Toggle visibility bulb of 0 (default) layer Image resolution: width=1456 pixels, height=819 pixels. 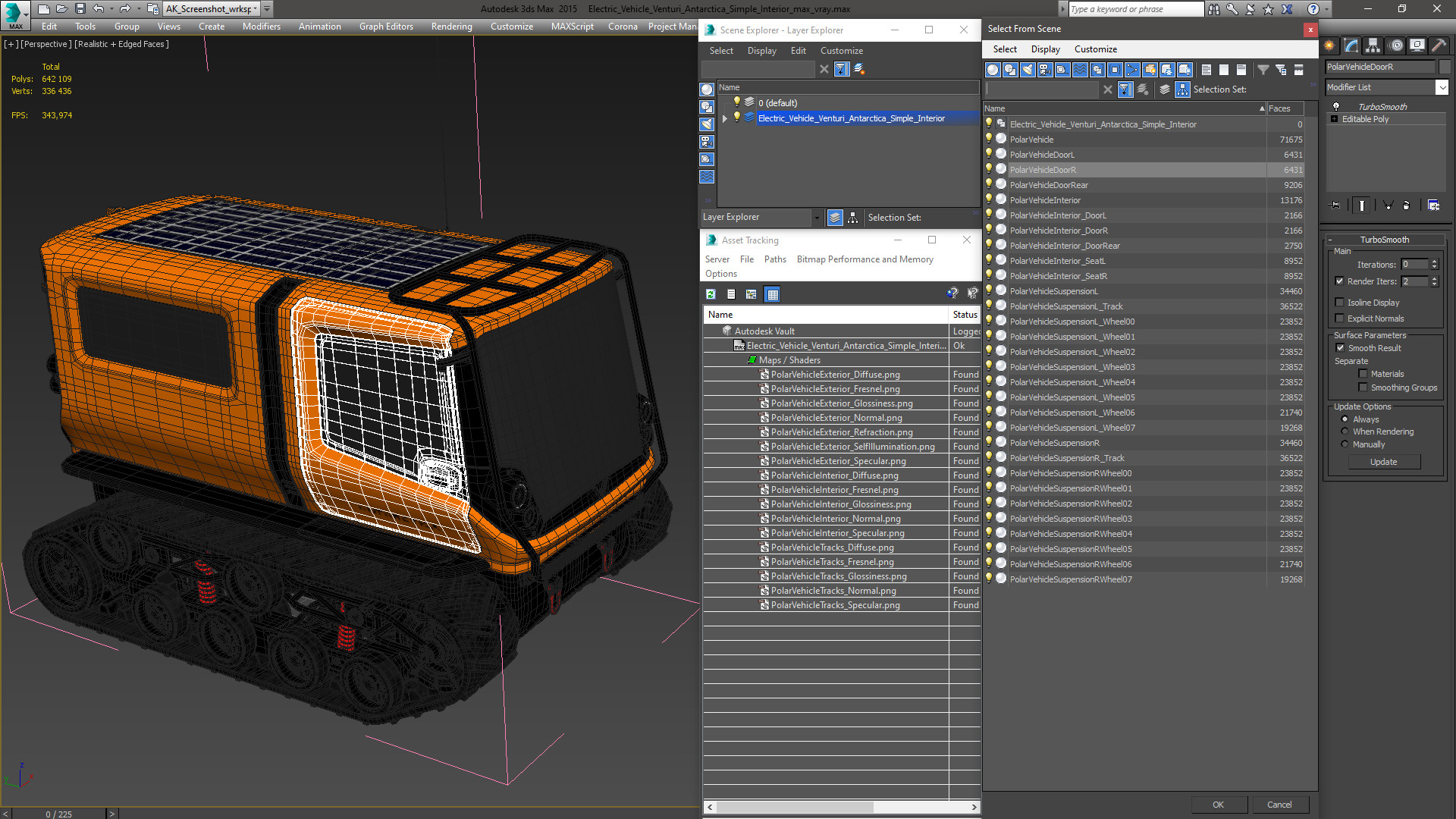click(736, 102)
